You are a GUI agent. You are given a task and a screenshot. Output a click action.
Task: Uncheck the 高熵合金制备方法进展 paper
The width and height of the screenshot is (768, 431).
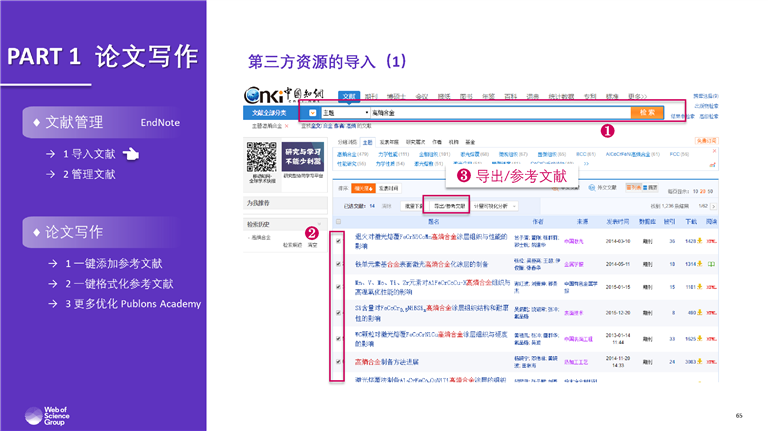pos(338,362)
